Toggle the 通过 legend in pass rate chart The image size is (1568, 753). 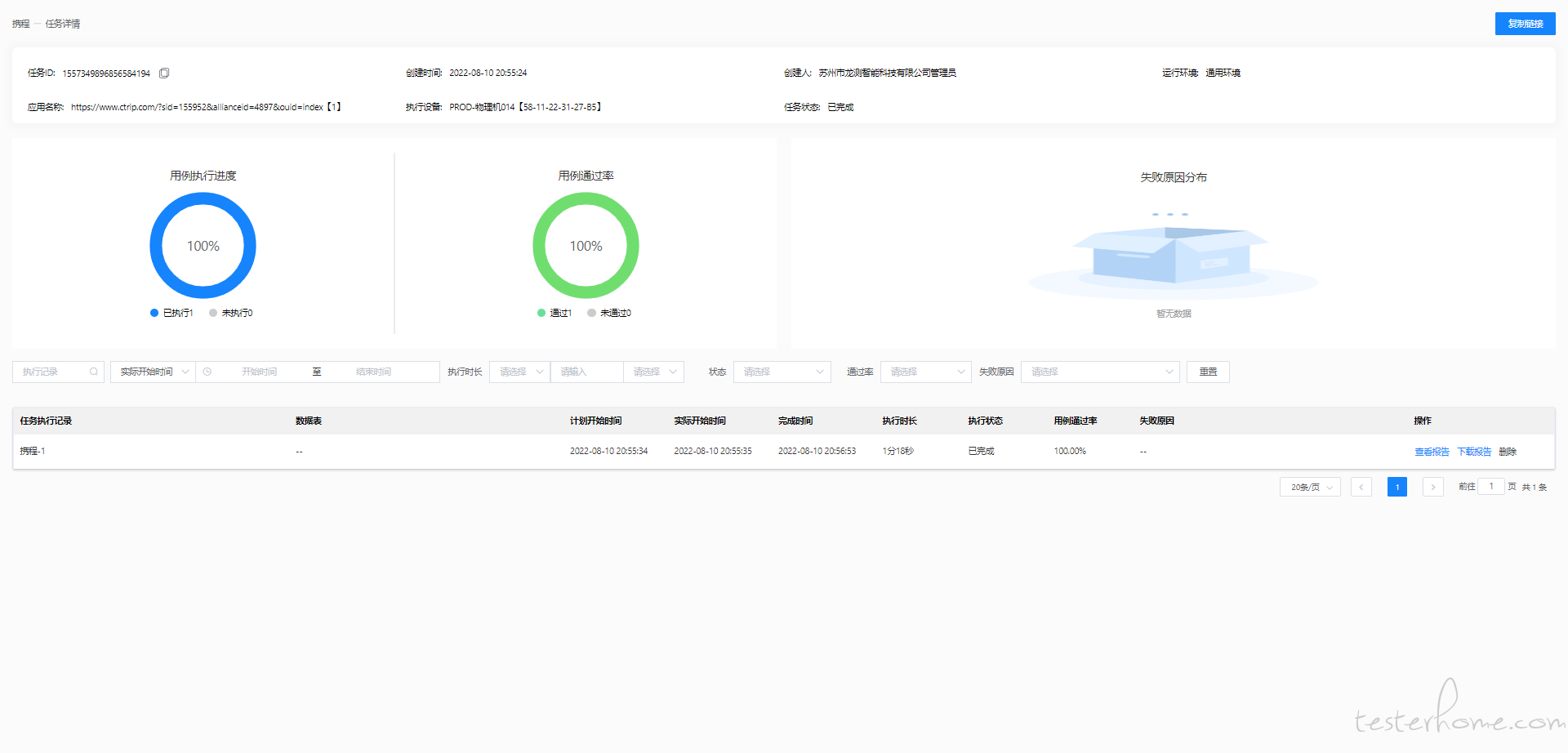[x=555, y=313]
